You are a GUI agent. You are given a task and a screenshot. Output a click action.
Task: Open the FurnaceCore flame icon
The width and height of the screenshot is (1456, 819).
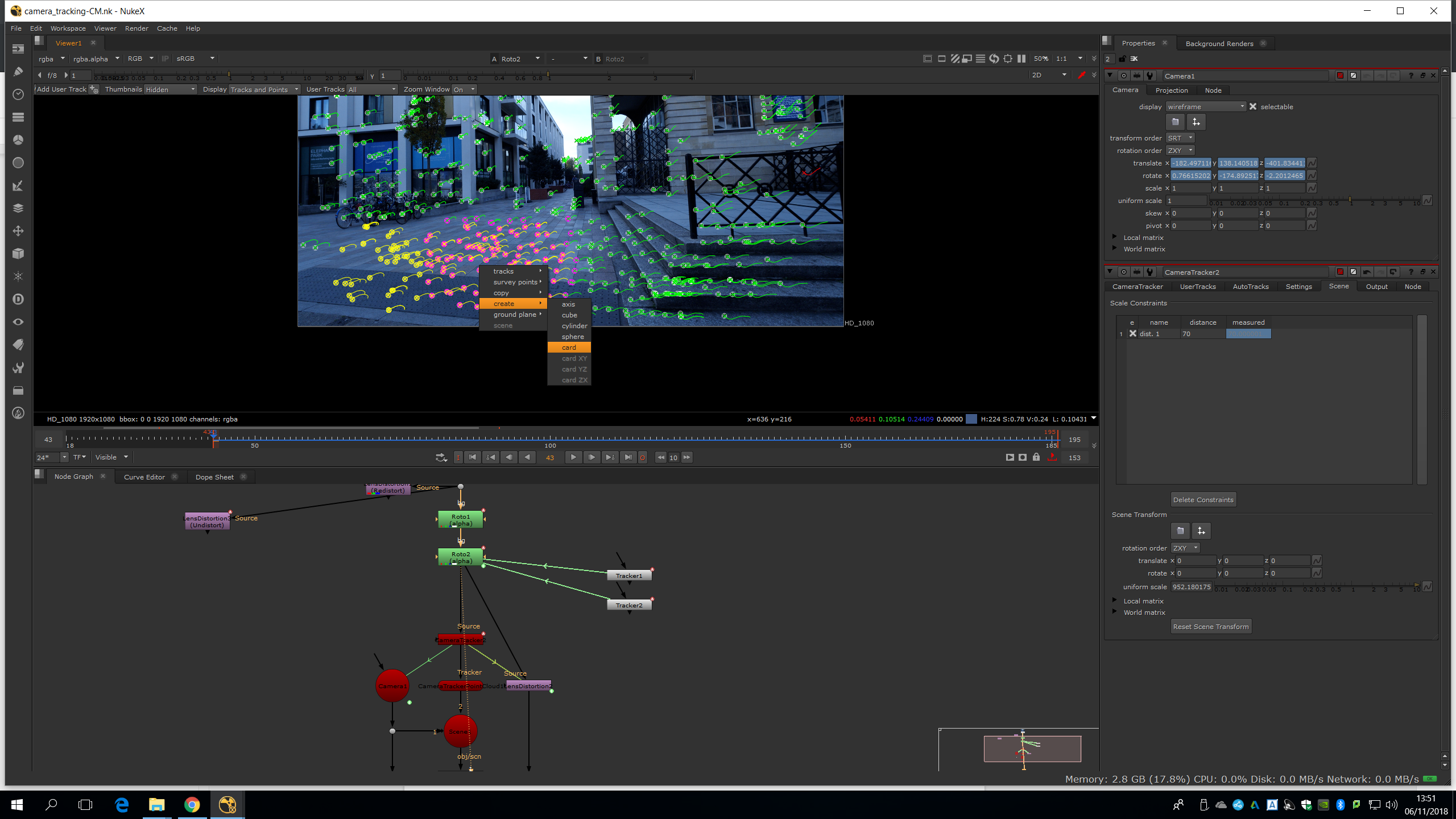pos(18,413)
